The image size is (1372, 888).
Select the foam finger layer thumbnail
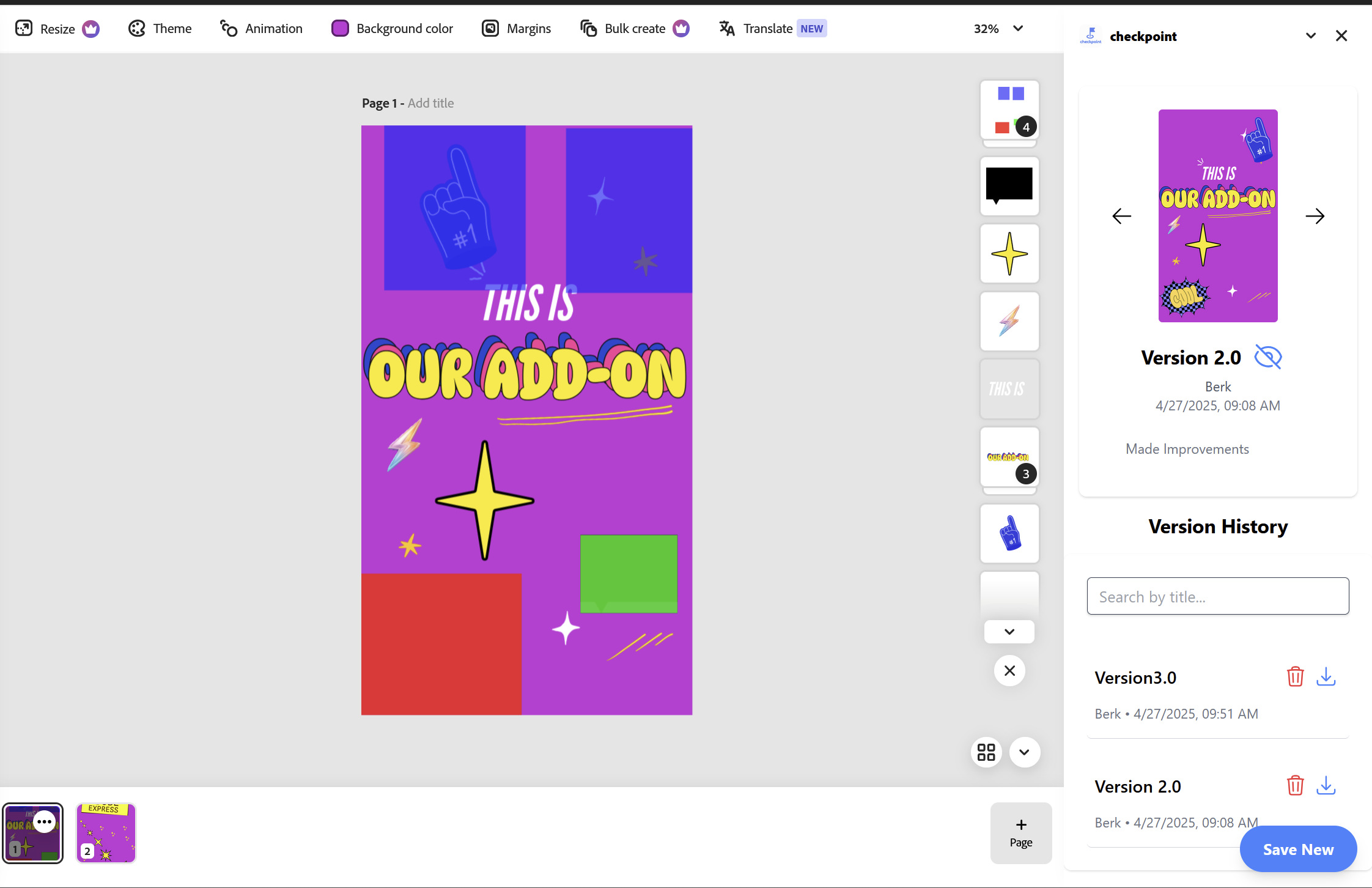coord(1009,533)
